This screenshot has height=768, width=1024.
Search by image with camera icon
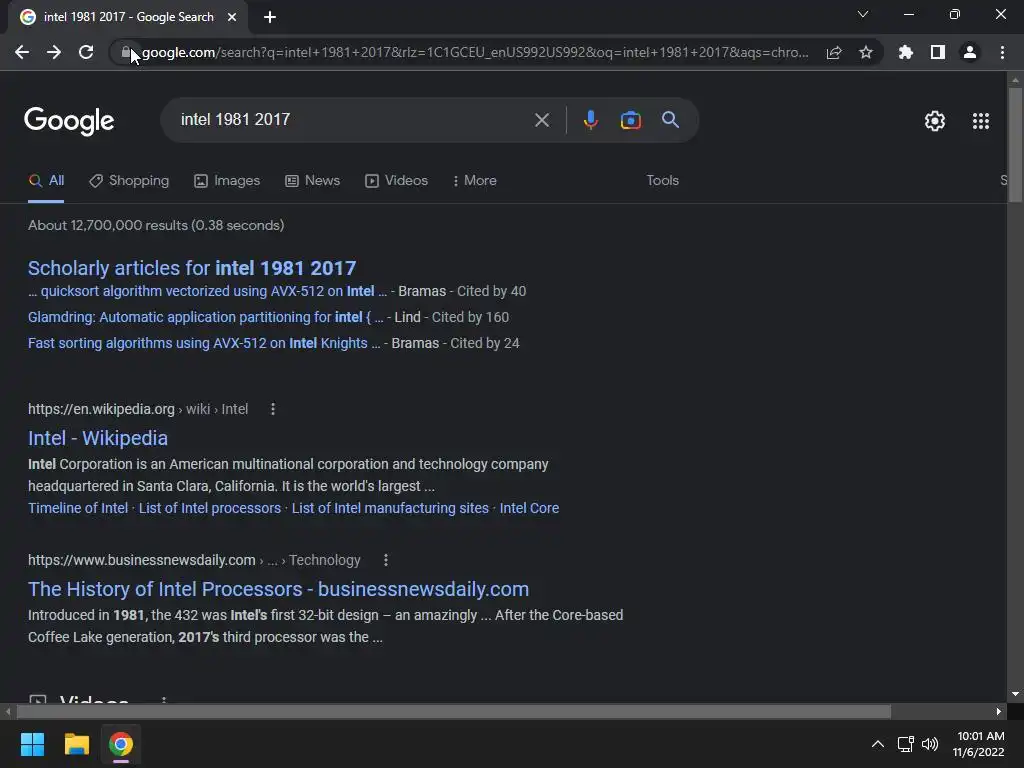pyautogui.click(x=630, y=120)
